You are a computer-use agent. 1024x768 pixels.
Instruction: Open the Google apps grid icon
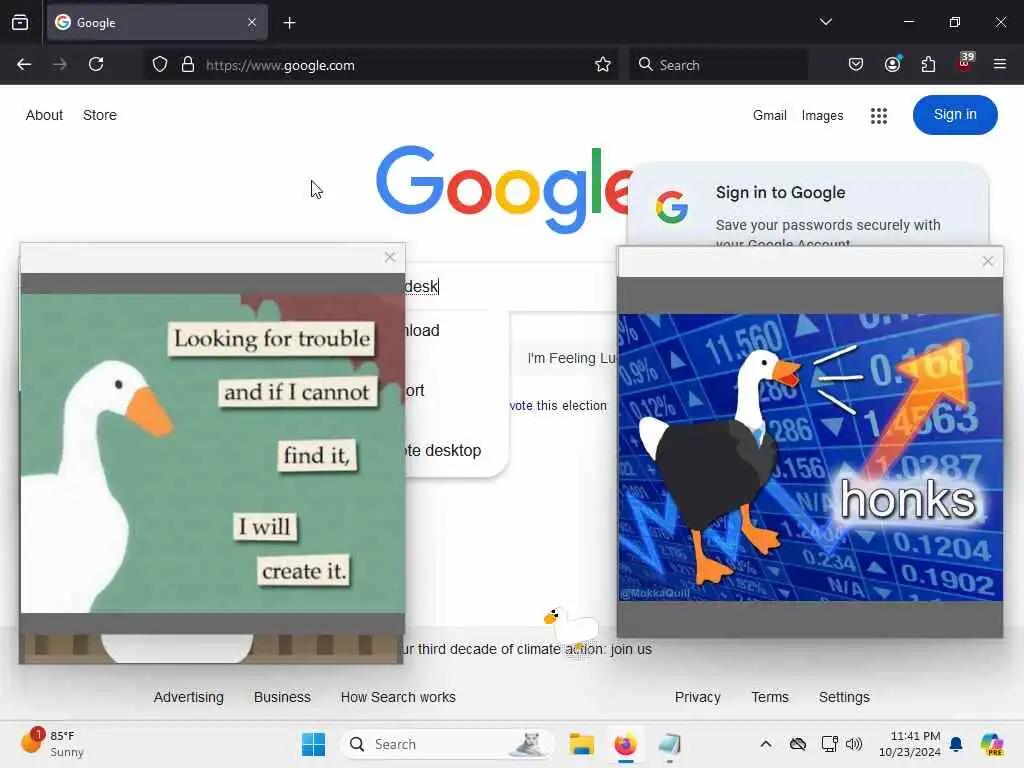coord(878,116)
